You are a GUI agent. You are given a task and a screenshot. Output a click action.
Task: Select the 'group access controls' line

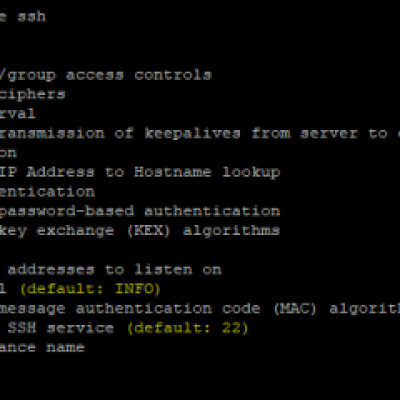(x=106, y=75)
